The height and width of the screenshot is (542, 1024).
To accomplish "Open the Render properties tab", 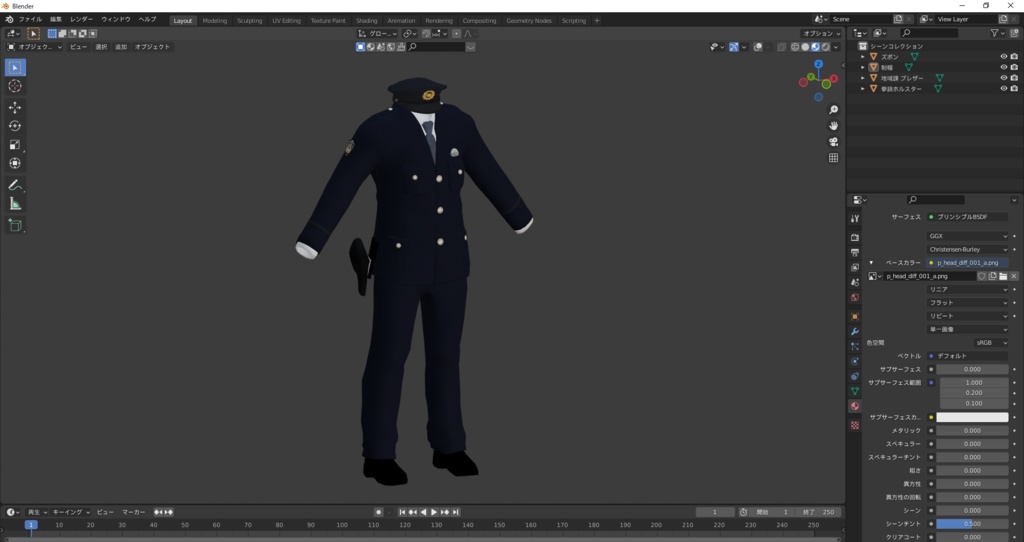I will pos(855,237).
